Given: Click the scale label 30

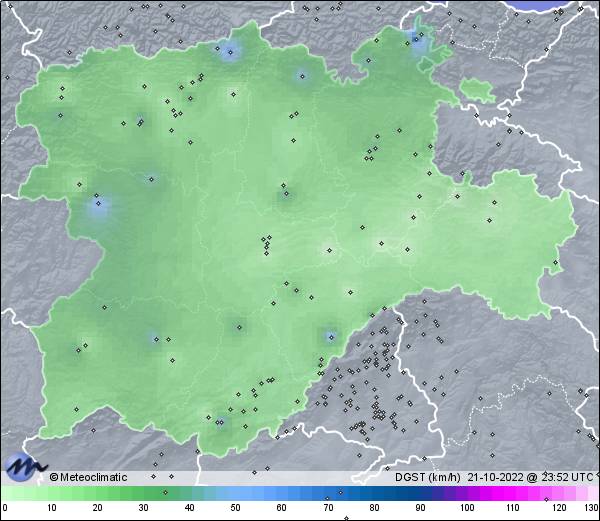Looking at the screenshot, I should (143, 508).
